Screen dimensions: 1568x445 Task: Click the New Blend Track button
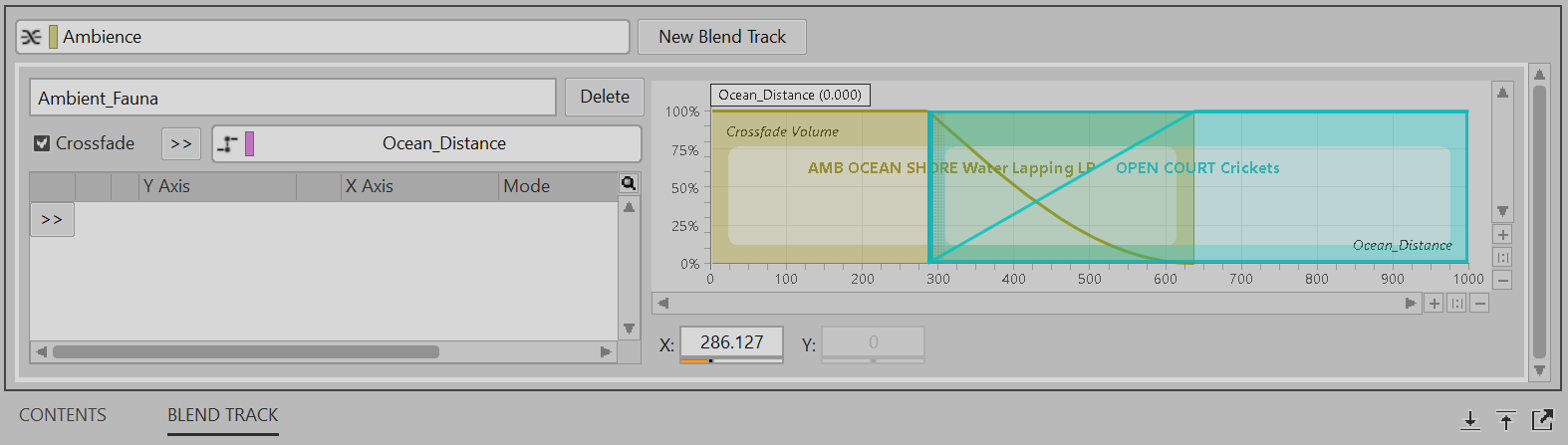[x=721, y=37]
